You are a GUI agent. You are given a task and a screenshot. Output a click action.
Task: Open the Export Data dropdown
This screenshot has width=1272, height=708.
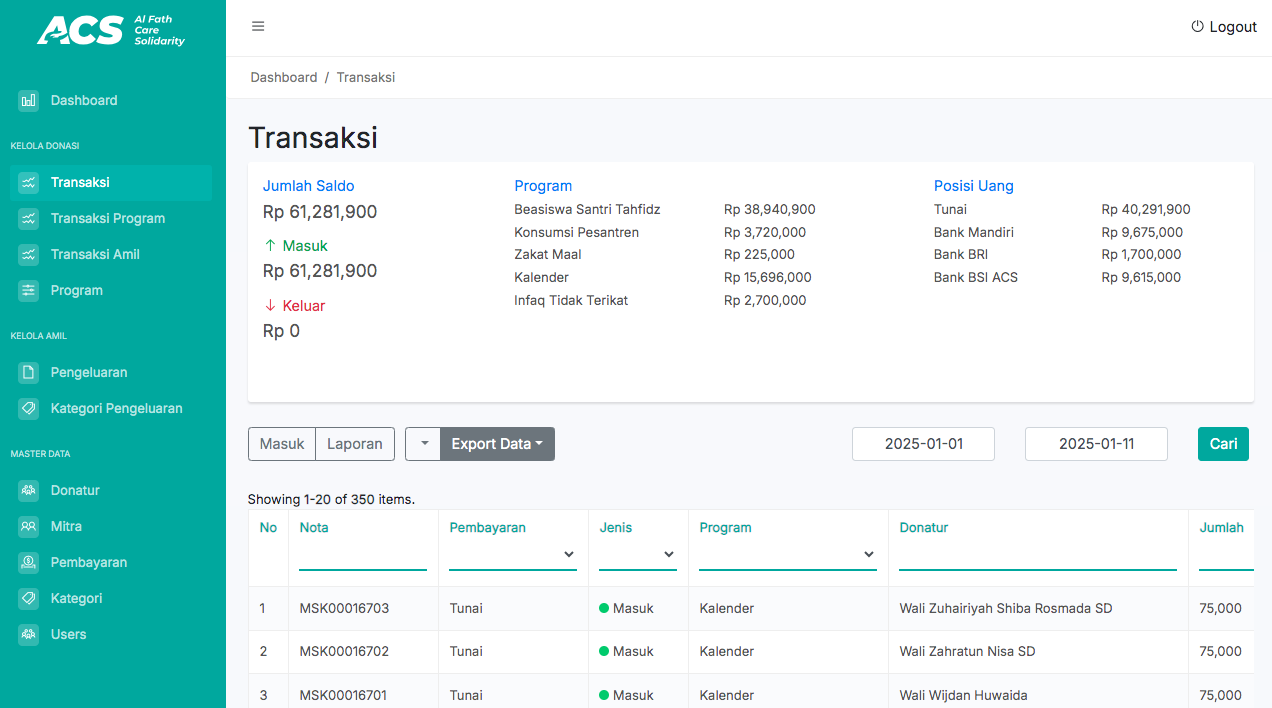tap(497, 444)
